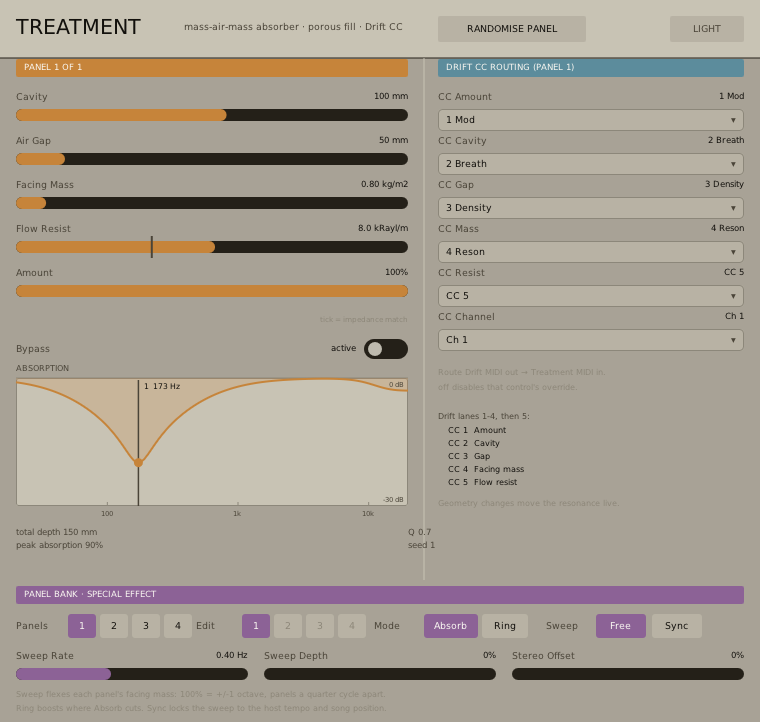Open the CC Cavity dropdown
Viewport: 760px width, 722px height.
(591, 164)
